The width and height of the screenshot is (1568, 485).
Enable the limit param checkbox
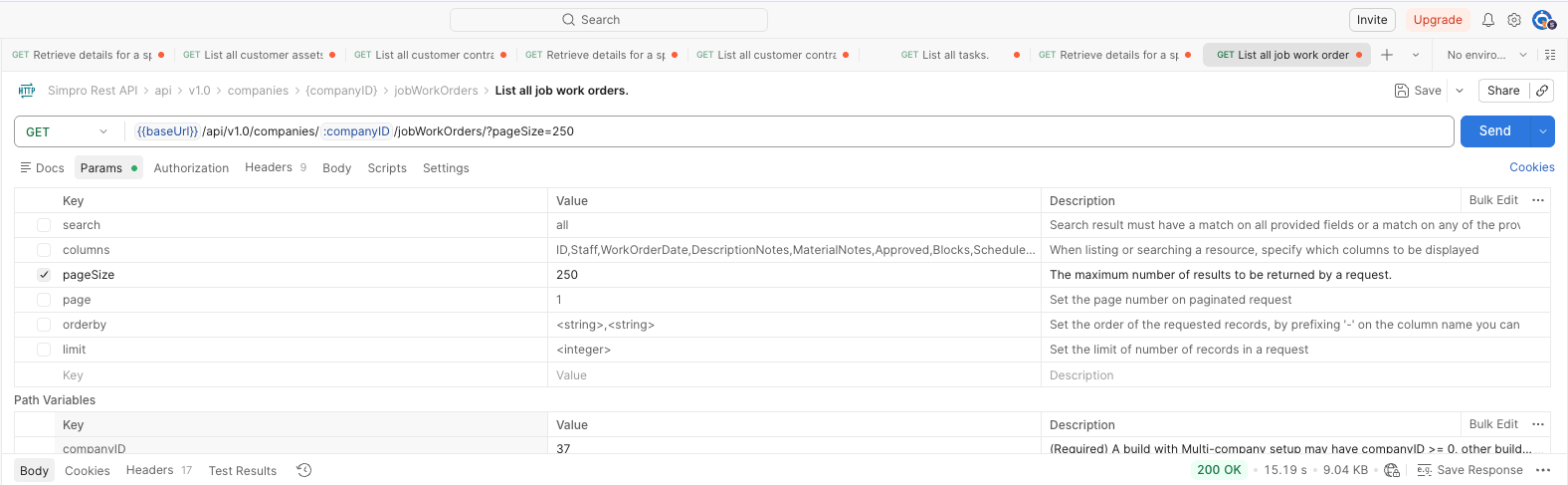pos(44,350)
